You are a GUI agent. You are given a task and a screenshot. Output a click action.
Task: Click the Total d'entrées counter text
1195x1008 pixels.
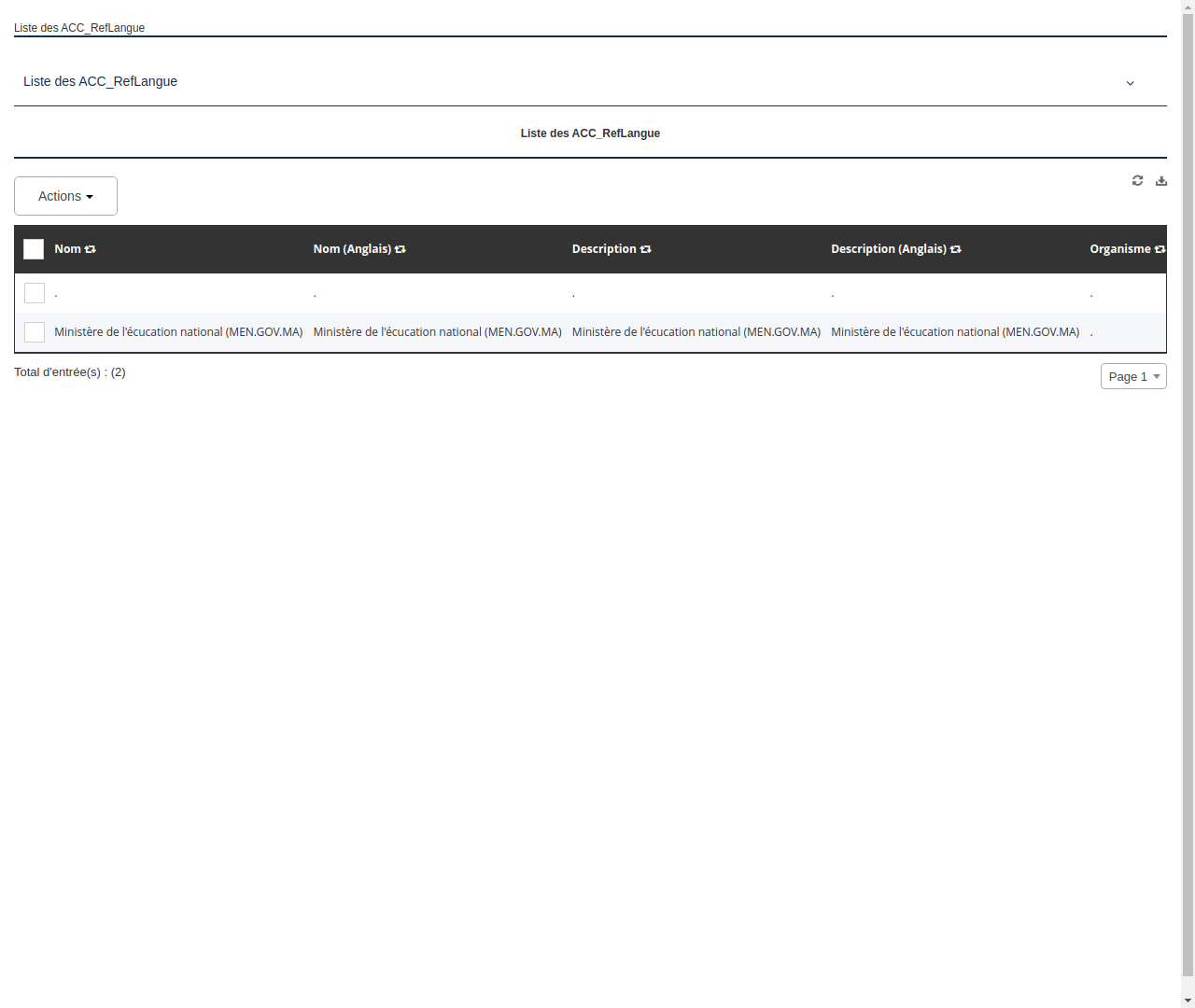click(x=69, y=371)
